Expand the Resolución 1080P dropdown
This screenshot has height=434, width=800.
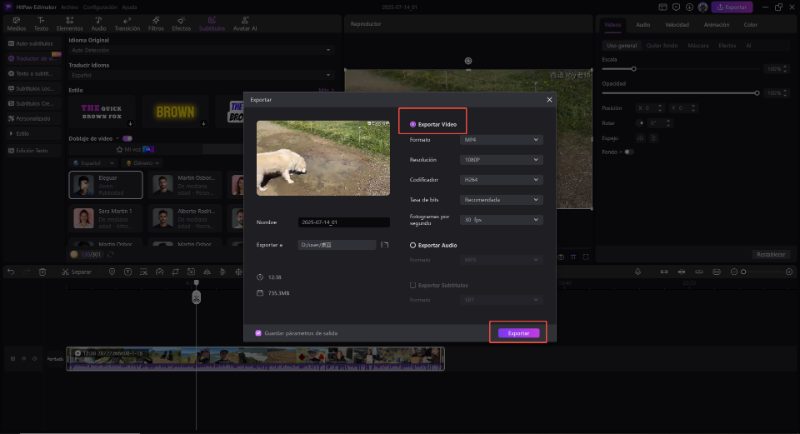point(503,160)
